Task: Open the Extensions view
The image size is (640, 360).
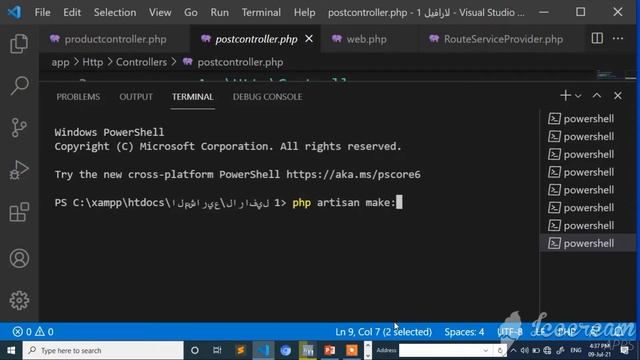Action: (19, 212)
